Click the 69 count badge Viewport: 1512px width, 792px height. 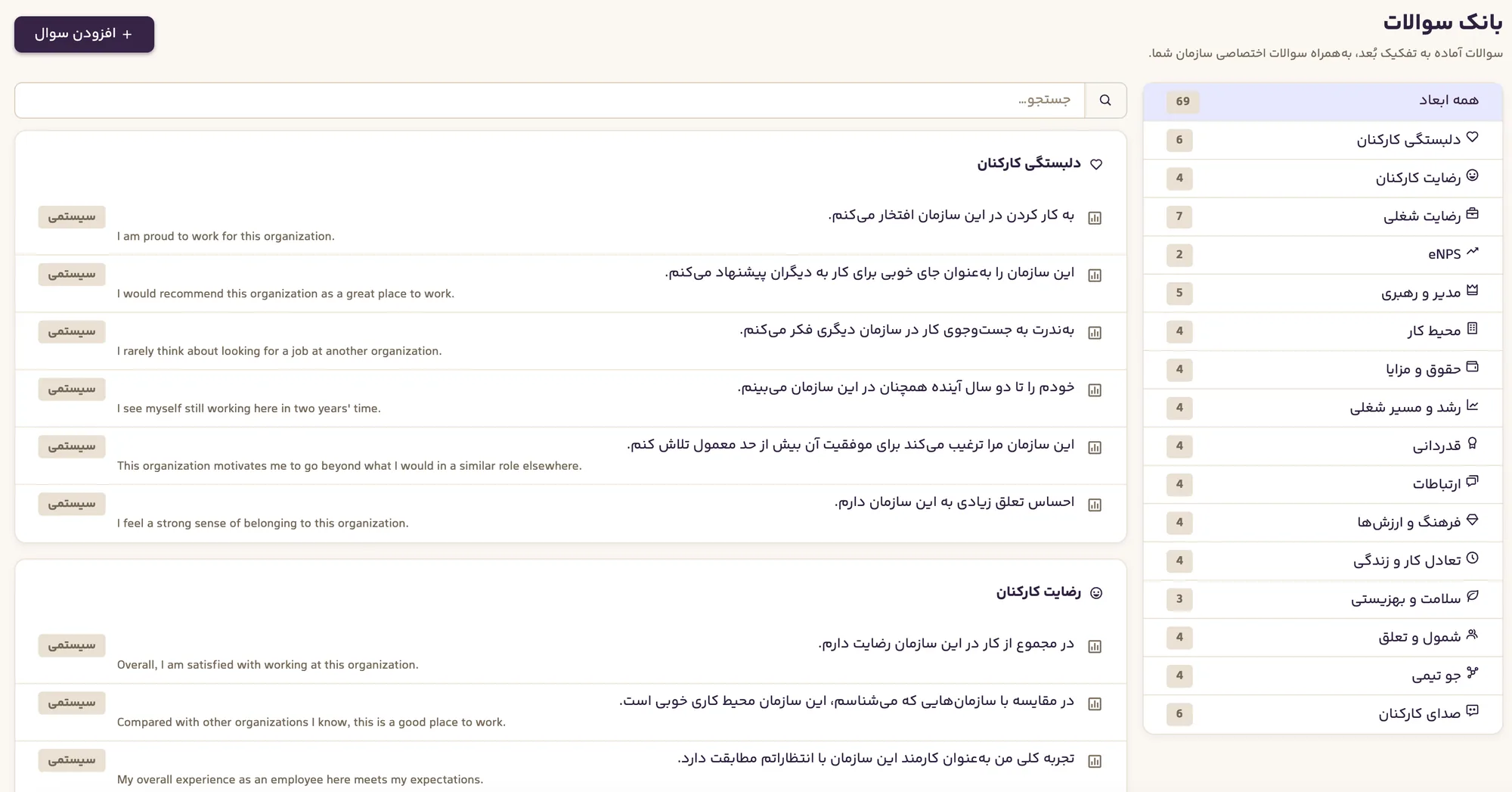(x=1182, y=101)
